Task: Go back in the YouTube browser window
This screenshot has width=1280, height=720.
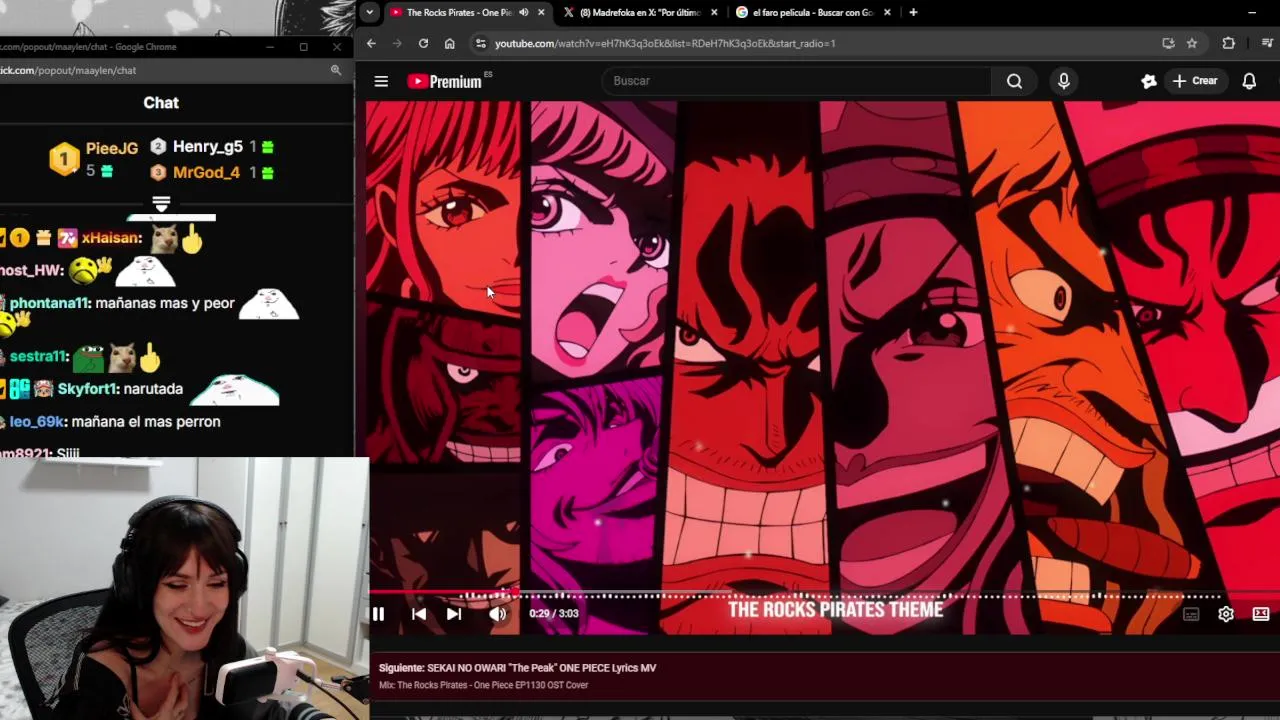Action: (x=371, y=43)
